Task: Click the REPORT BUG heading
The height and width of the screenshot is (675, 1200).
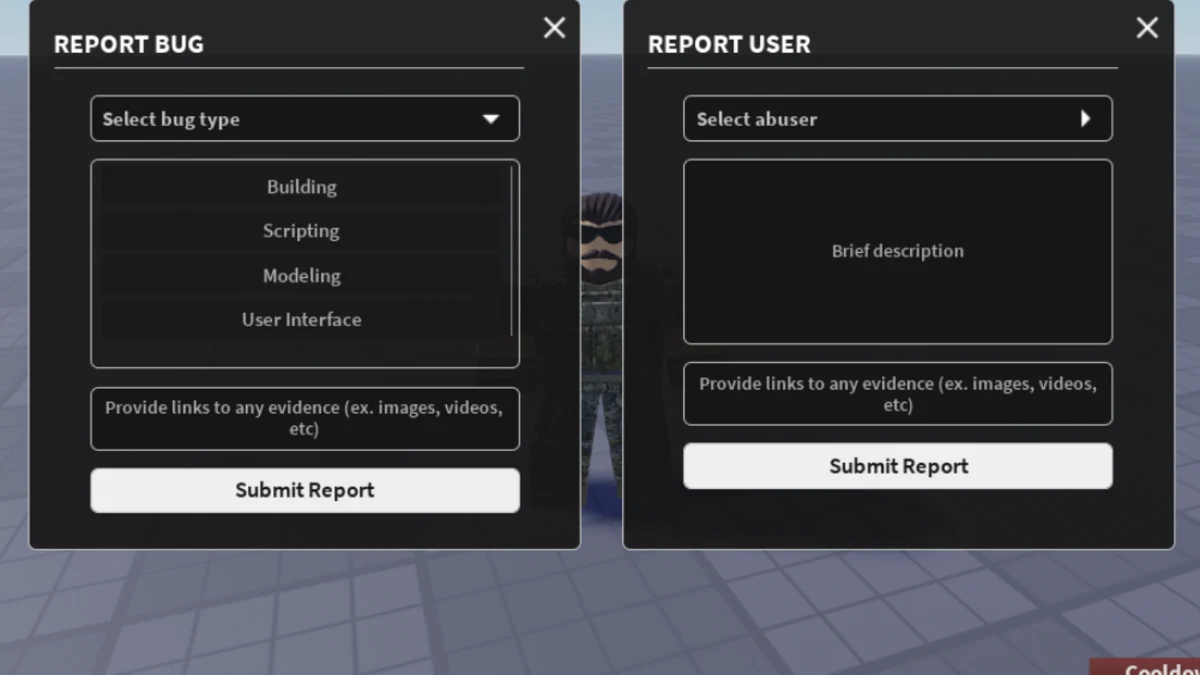Action: [129, 44]
